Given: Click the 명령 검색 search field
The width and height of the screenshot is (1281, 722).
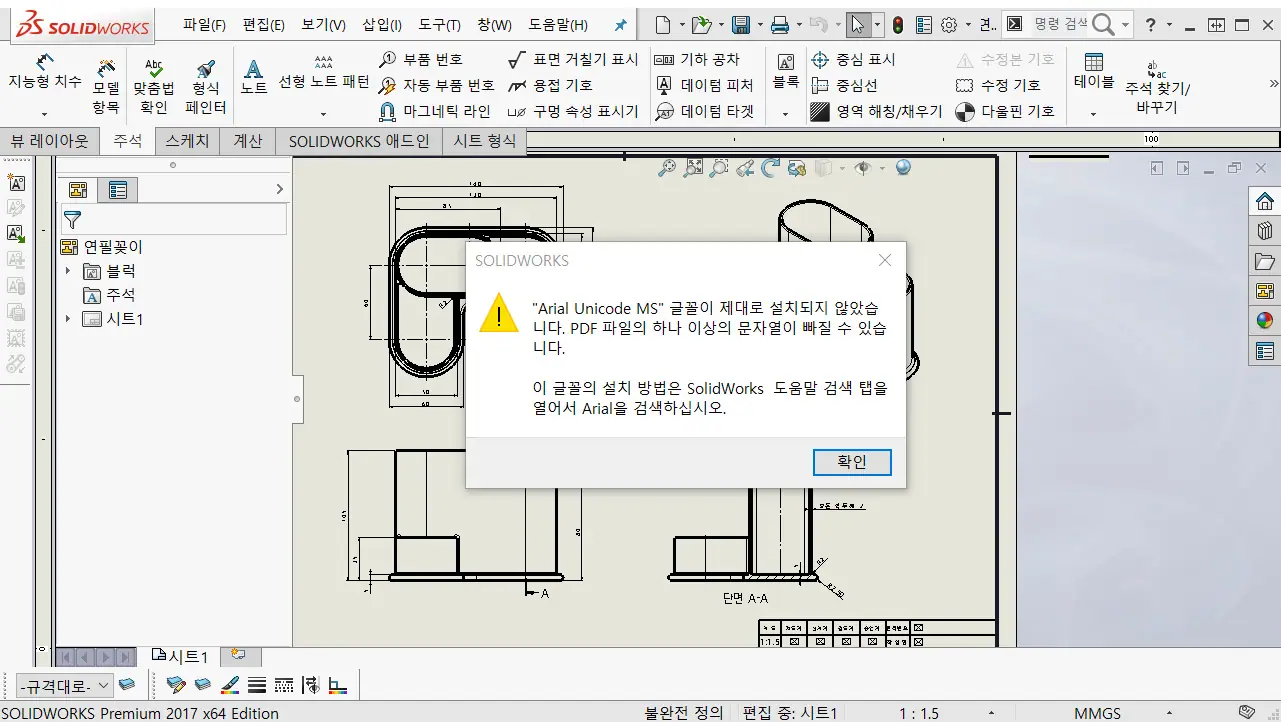Looking at the screenshot, I should [x=1061, y=24].
